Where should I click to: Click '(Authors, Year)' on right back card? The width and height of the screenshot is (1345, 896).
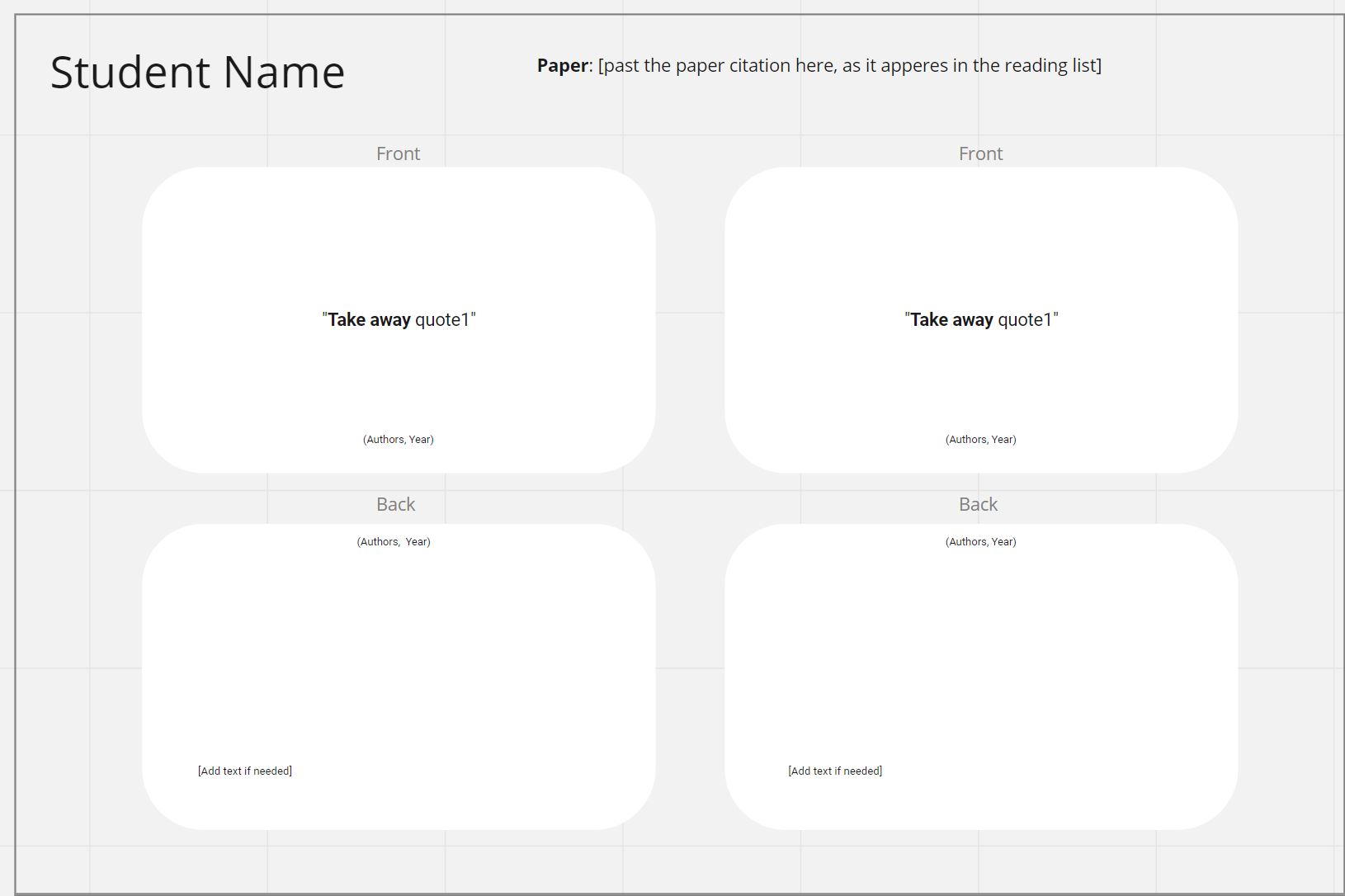pos(981,542)
